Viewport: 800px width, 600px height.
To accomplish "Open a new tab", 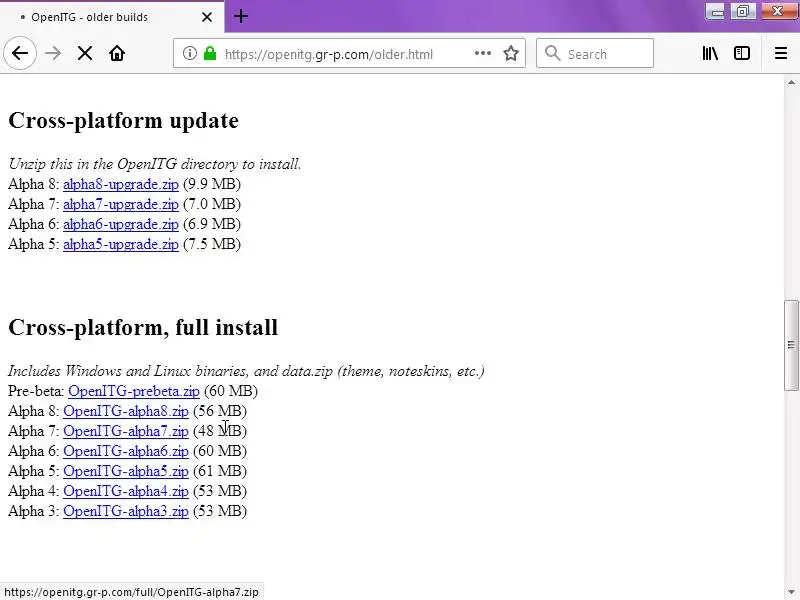I will pos(241,16).
